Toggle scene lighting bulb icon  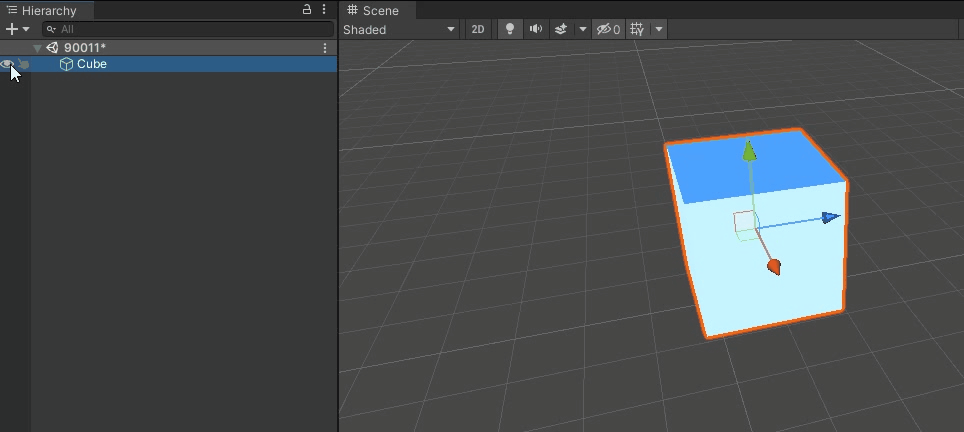click(510, 29)
